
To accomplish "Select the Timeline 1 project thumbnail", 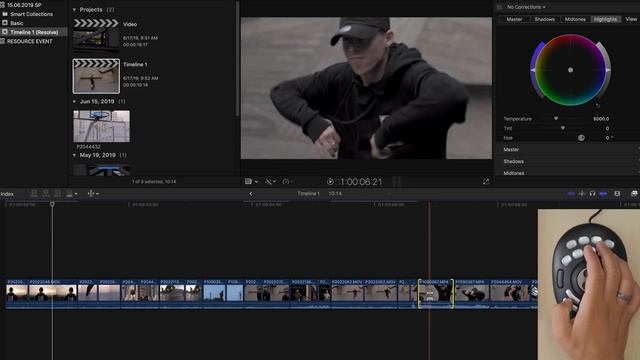I will point(96,76).
